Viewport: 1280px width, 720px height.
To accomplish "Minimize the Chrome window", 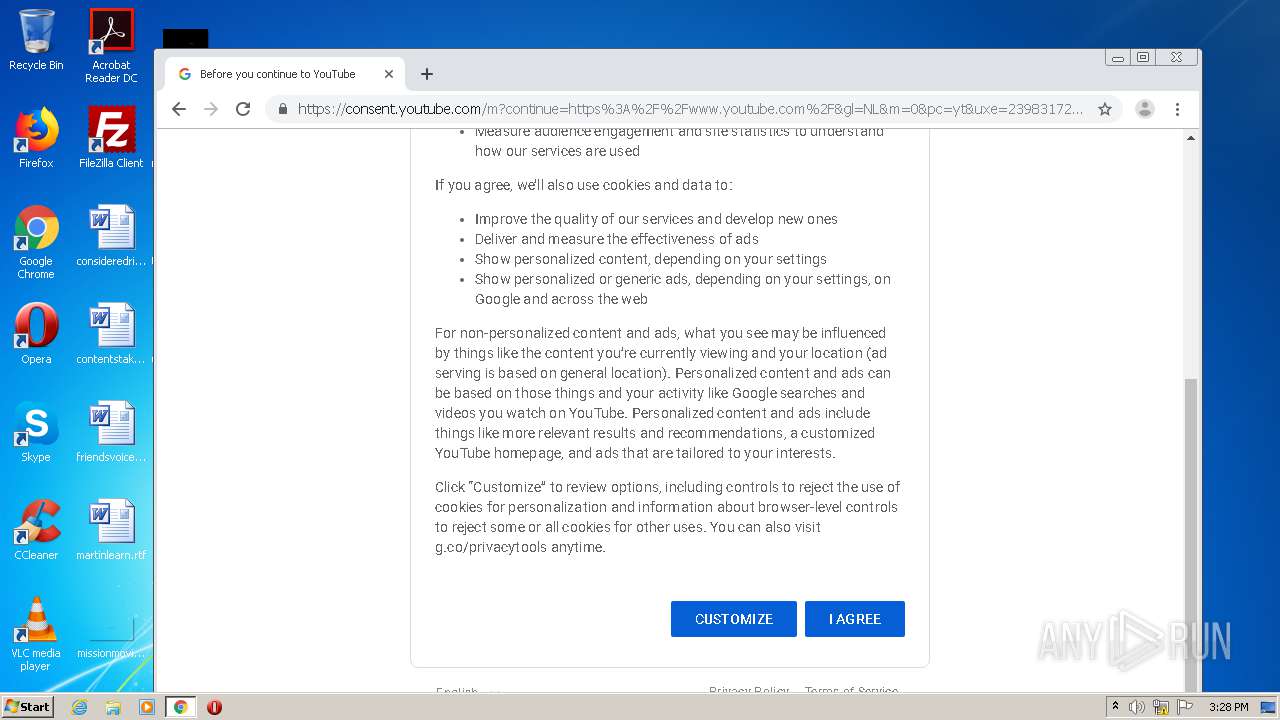I will click(1118, 58).
